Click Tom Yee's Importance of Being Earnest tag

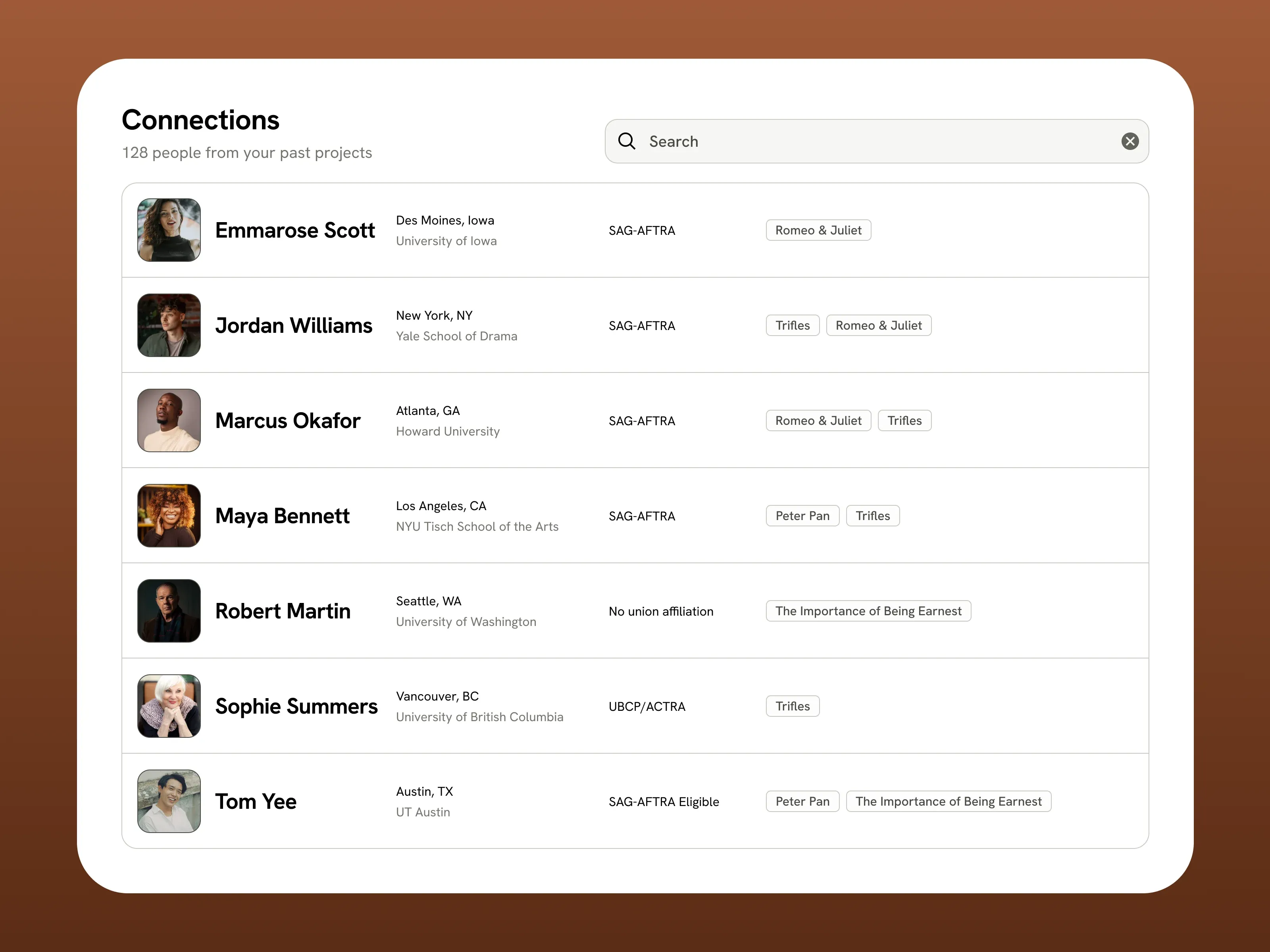[949, 802]
